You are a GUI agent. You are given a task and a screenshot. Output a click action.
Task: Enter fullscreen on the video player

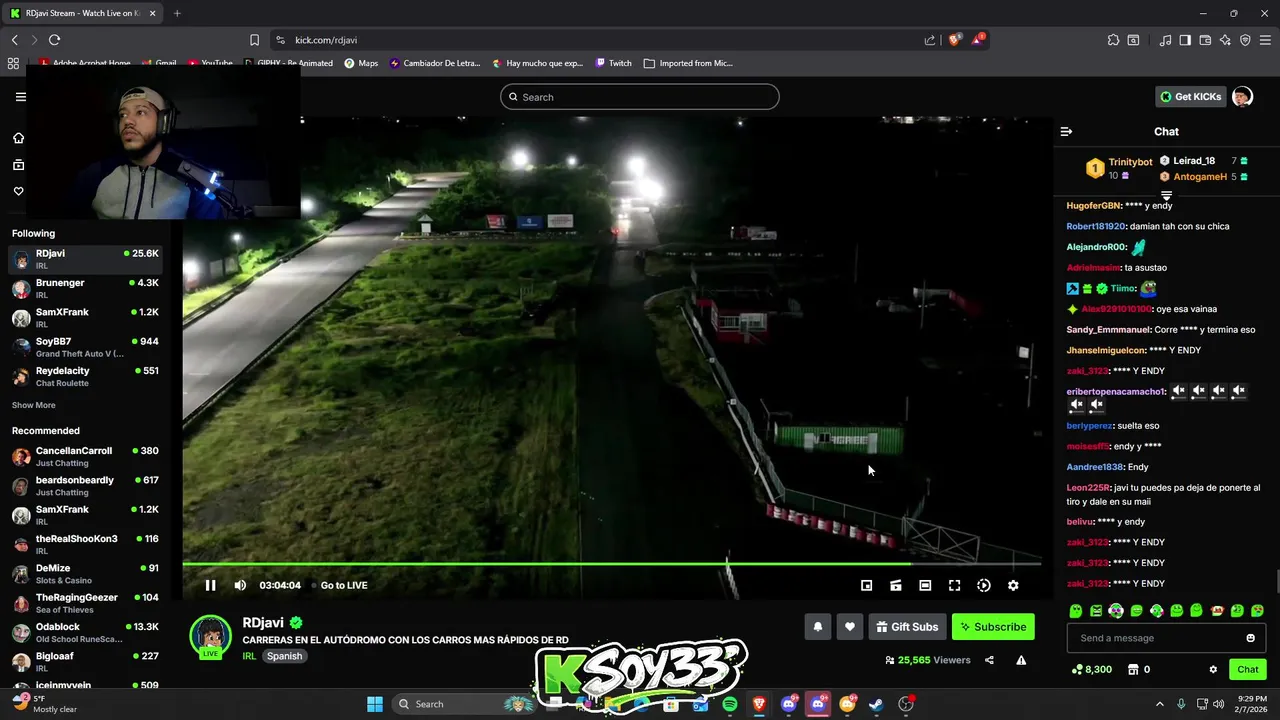(x=954, y=585)
